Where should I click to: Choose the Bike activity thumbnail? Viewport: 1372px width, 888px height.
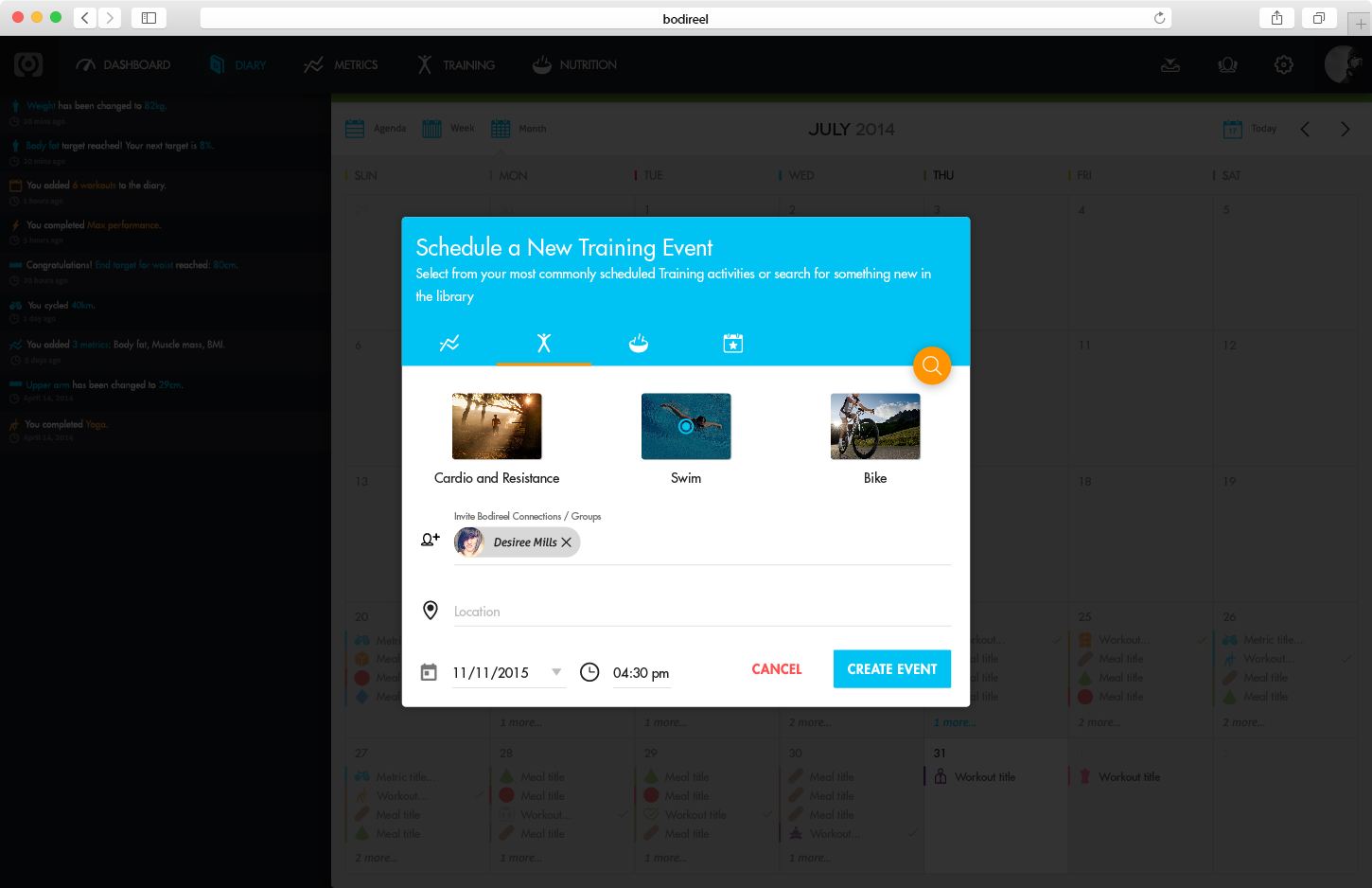pos(875,426)
